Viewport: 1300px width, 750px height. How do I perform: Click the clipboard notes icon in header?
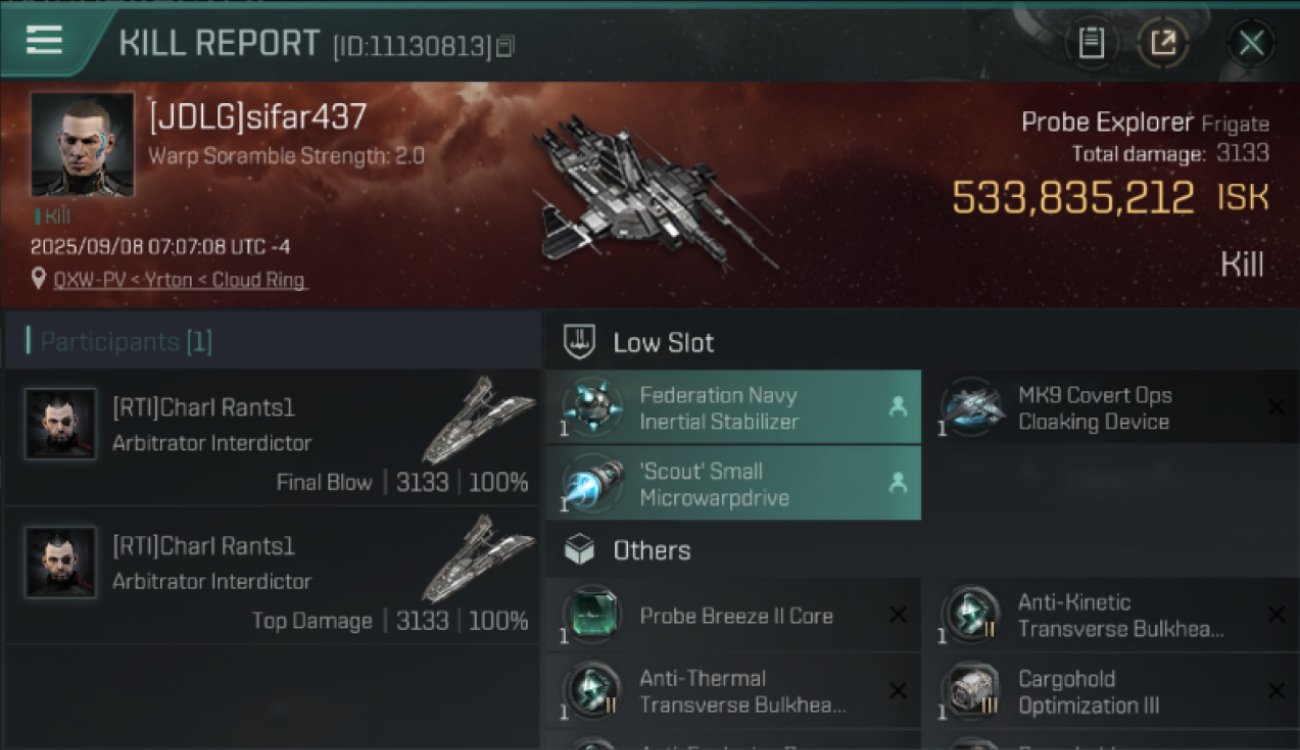[x=1091, y=43]
